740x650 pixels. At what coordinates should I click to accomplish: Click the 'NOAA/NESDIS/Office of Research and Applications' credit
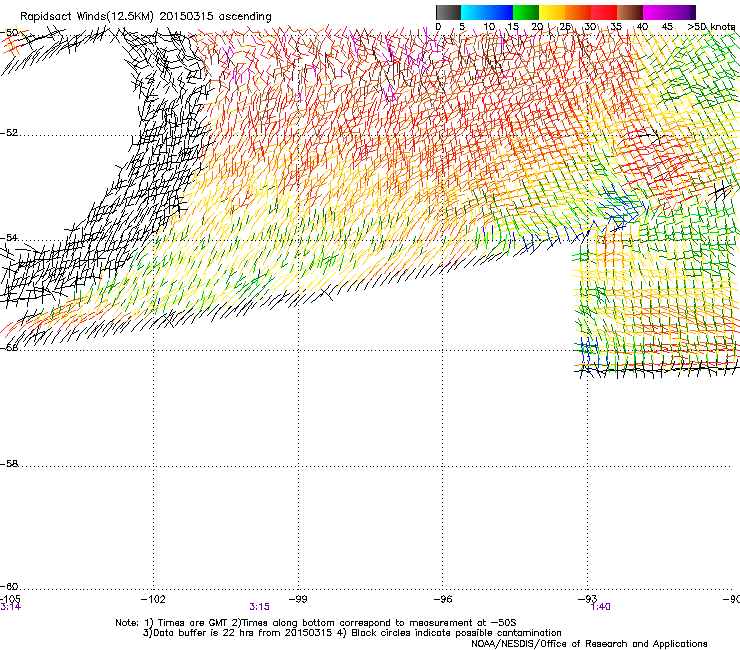pyautogui.click(x=589, y=643)
